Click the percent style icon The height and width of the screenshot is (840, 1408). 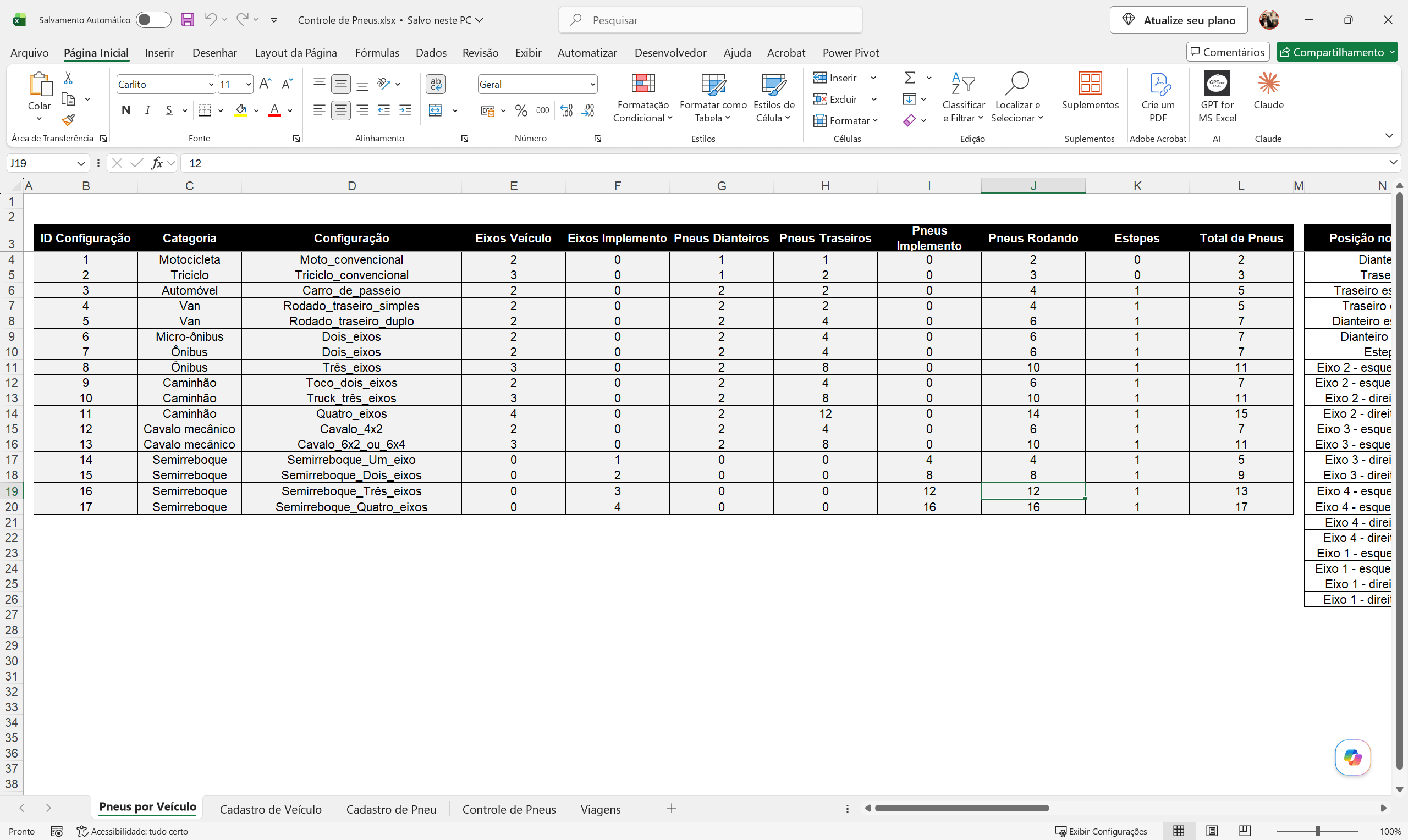click(x=521, y=110)
